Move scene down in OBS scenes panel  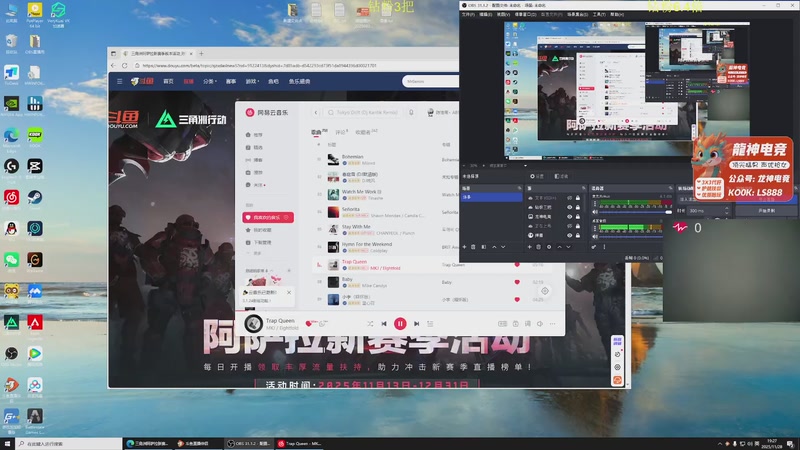tap(503, 247)
